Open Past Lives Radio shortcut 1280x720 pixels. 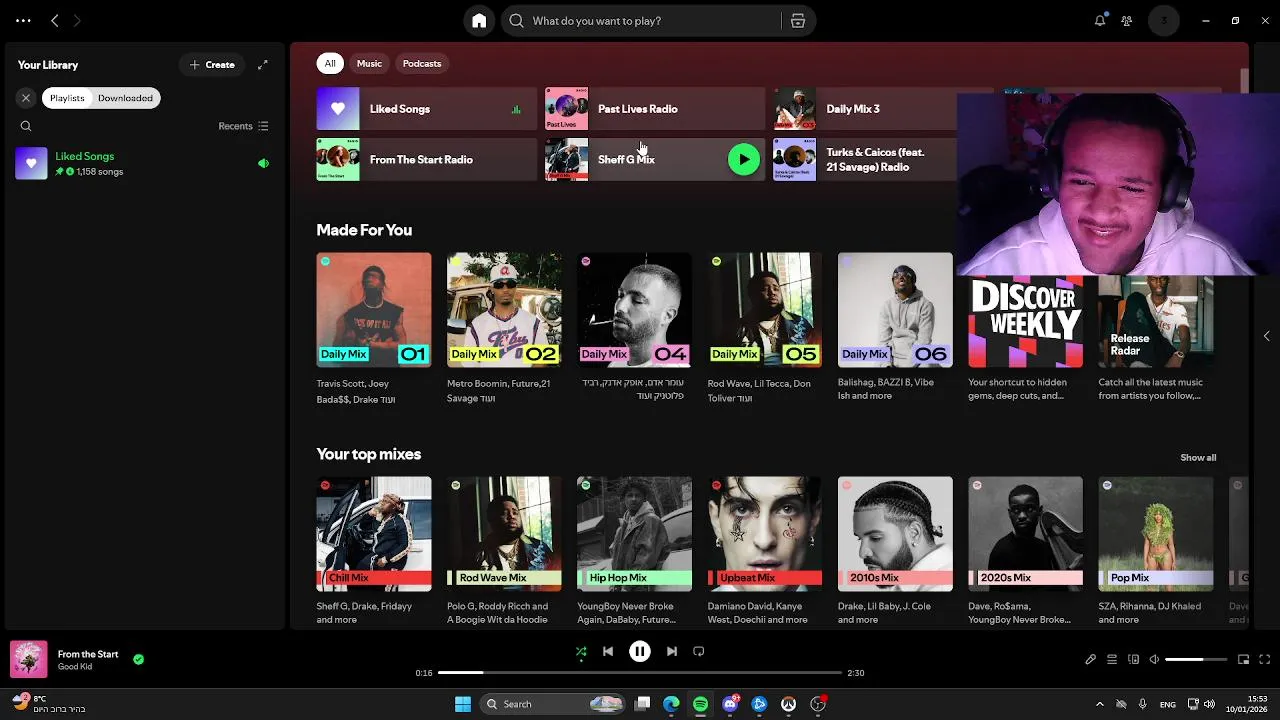click(x=653, y=109)
